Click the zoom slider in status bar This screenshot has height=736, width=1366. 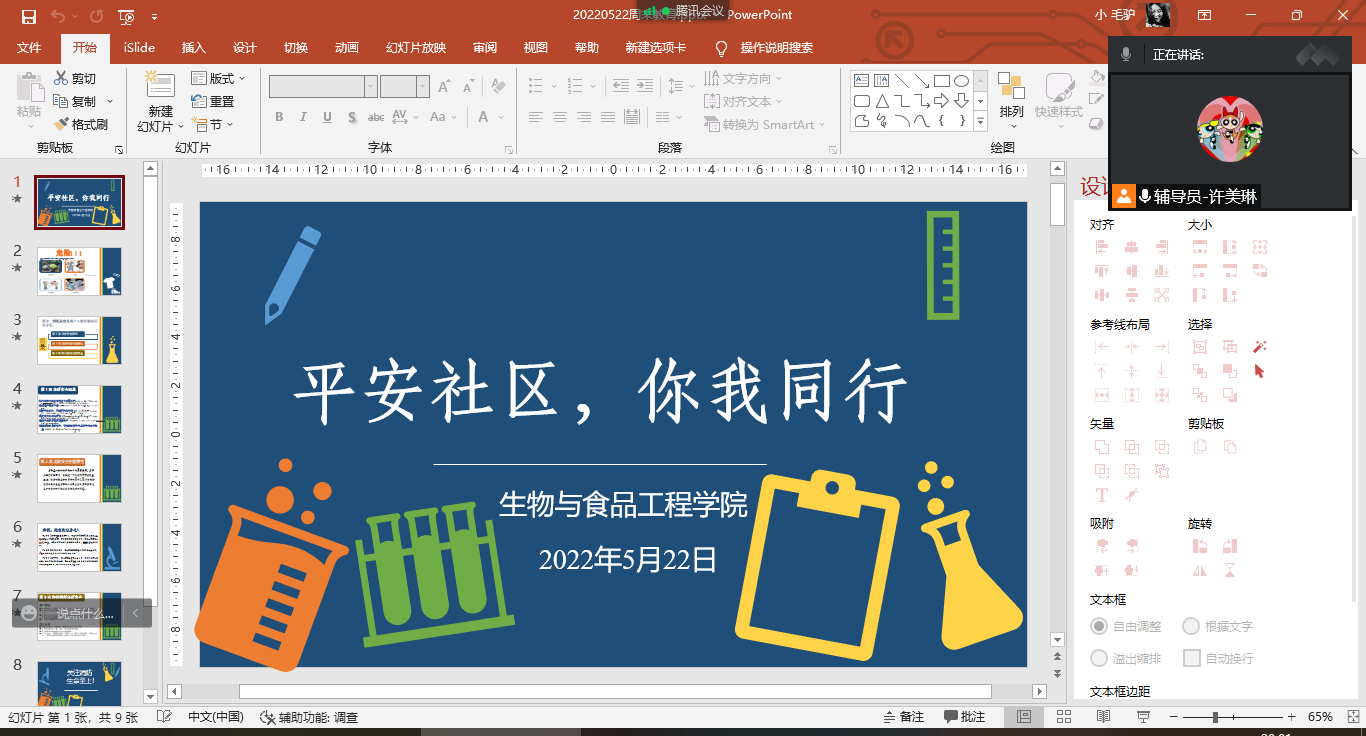pos(1215,717)
